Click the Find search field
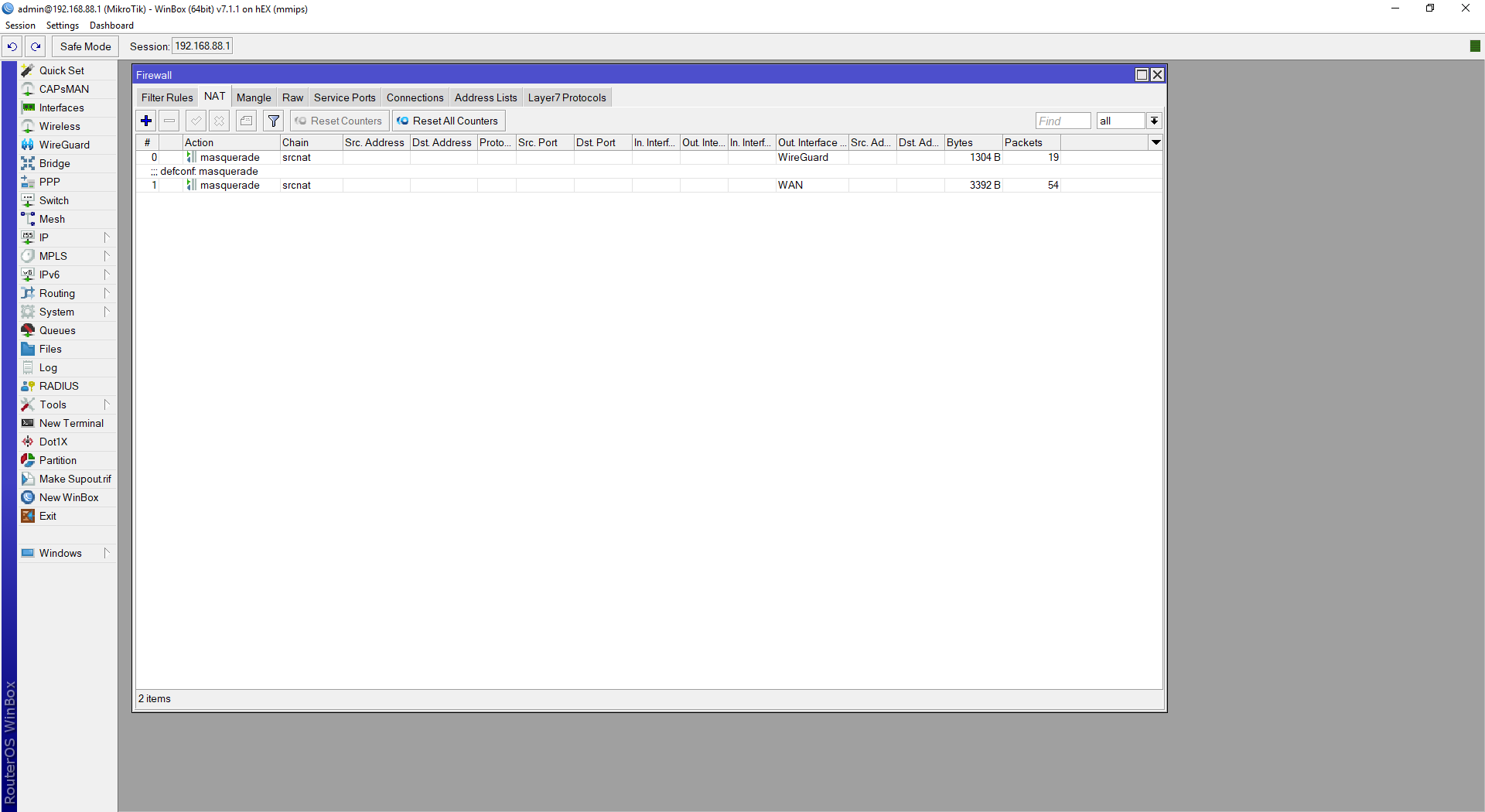1485x812 pixels. 1063,121
